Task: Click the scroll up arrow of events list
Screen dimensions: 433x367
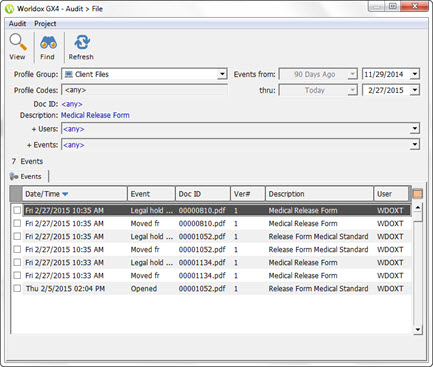Action: tap(418, 208)
